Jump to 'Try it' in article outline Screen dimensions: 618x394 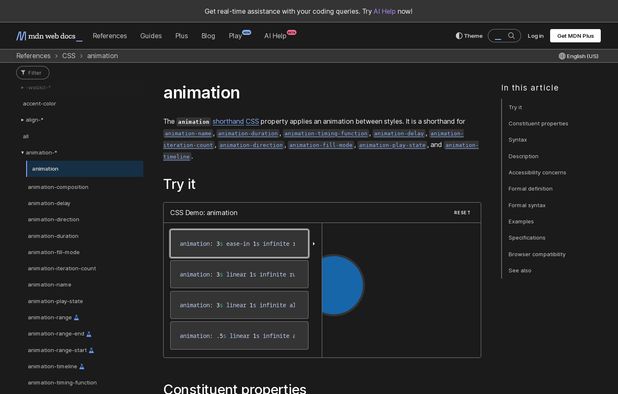pyautogui.click(x=515, y=107)
